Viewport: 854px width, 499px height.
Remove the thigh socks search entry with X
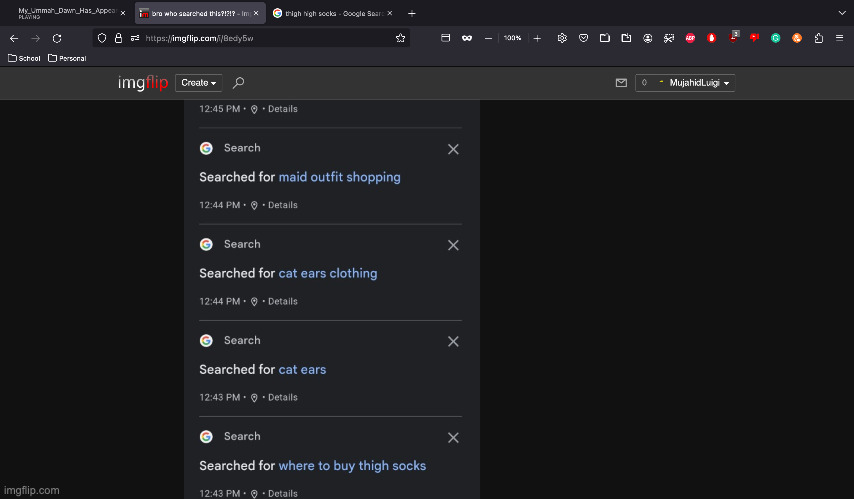[x=453, y=437]
